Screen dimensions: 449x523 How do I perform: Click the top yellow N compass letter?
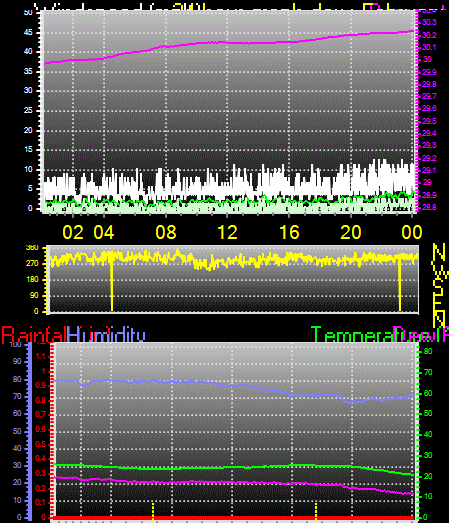[439, 252]
